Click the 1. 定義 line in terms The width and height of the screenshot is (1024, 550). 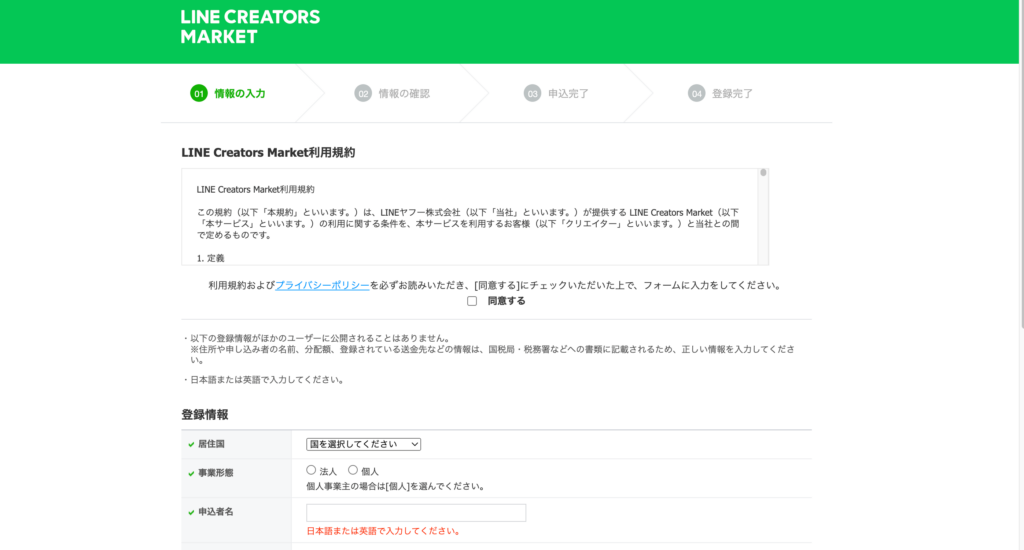(x=210, y=258)
